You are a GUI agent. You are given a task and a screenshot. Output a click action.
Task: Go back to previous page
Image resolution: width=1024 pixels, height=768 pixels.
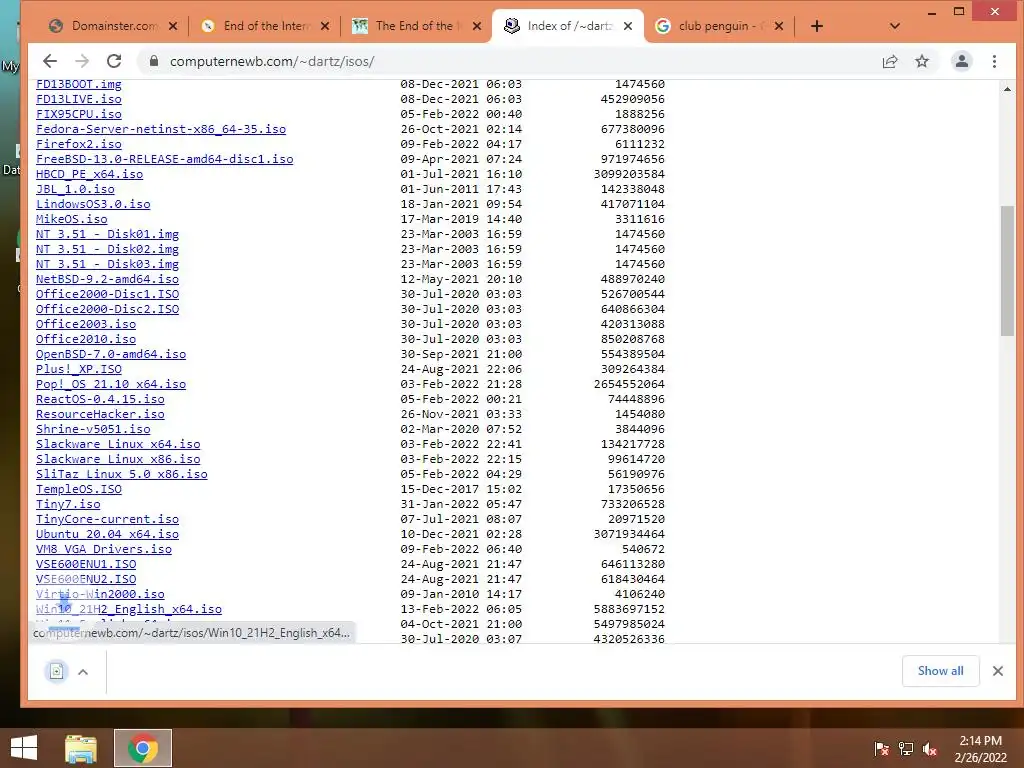[x=50, y=61]
